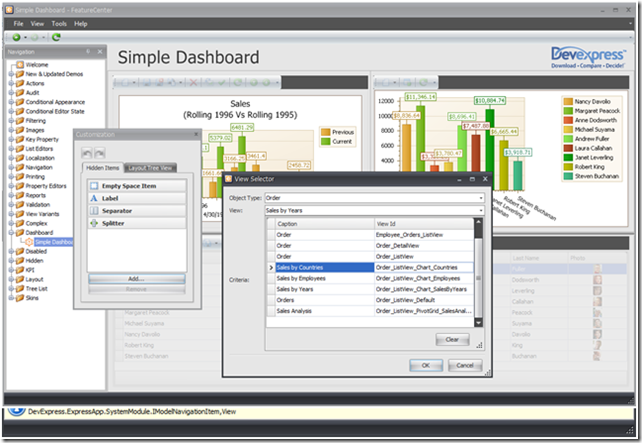
Task: Select Empty Space Item in hidden items
Action: [137, 186]
